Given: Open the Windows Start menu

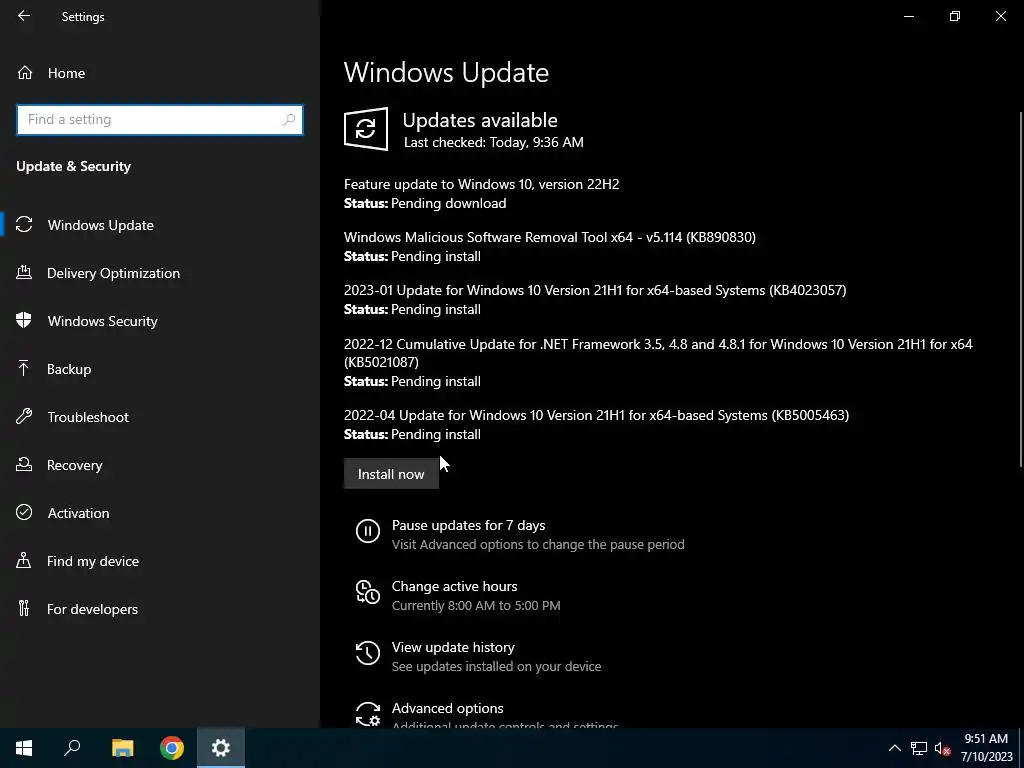Looking at the screenshot, I should click(x=24, y=748).
